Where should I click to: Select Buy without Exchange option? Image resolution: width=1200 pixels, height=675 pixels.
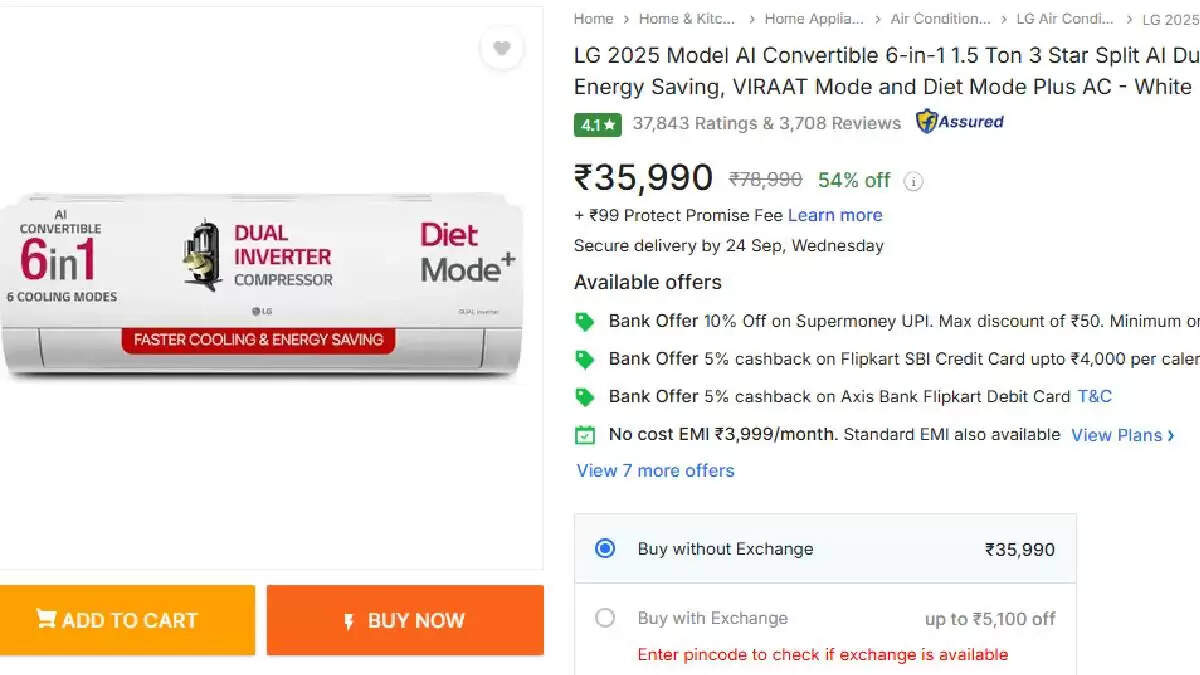(x=604, y=548)
